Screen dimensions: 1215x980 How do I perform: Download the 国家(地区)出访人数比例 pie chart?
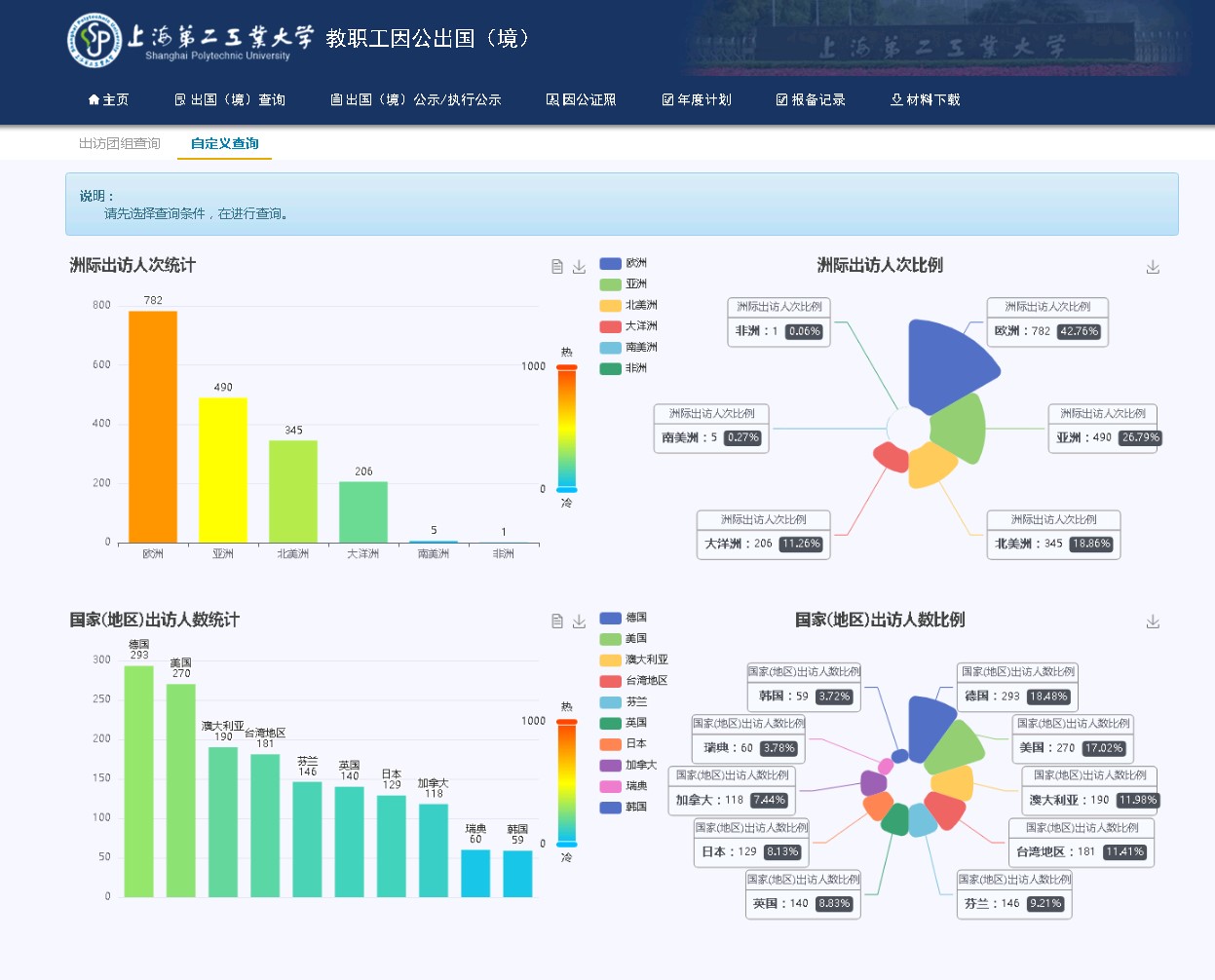pos(1153,622)
